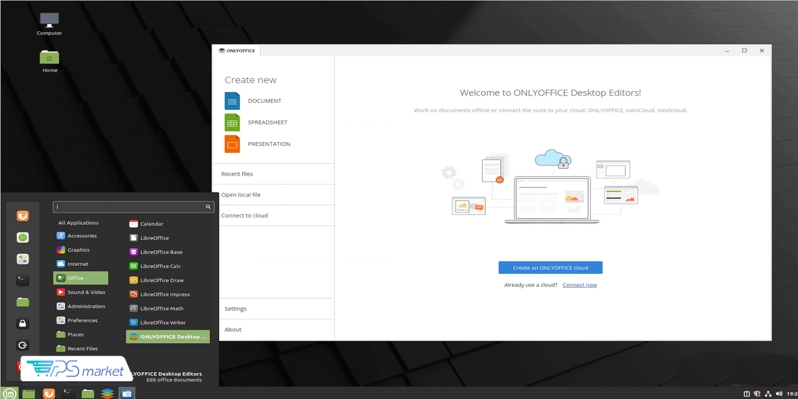Open the Administration category
The height and width of the screenshot is (399, 798).
tap(81, 306)
